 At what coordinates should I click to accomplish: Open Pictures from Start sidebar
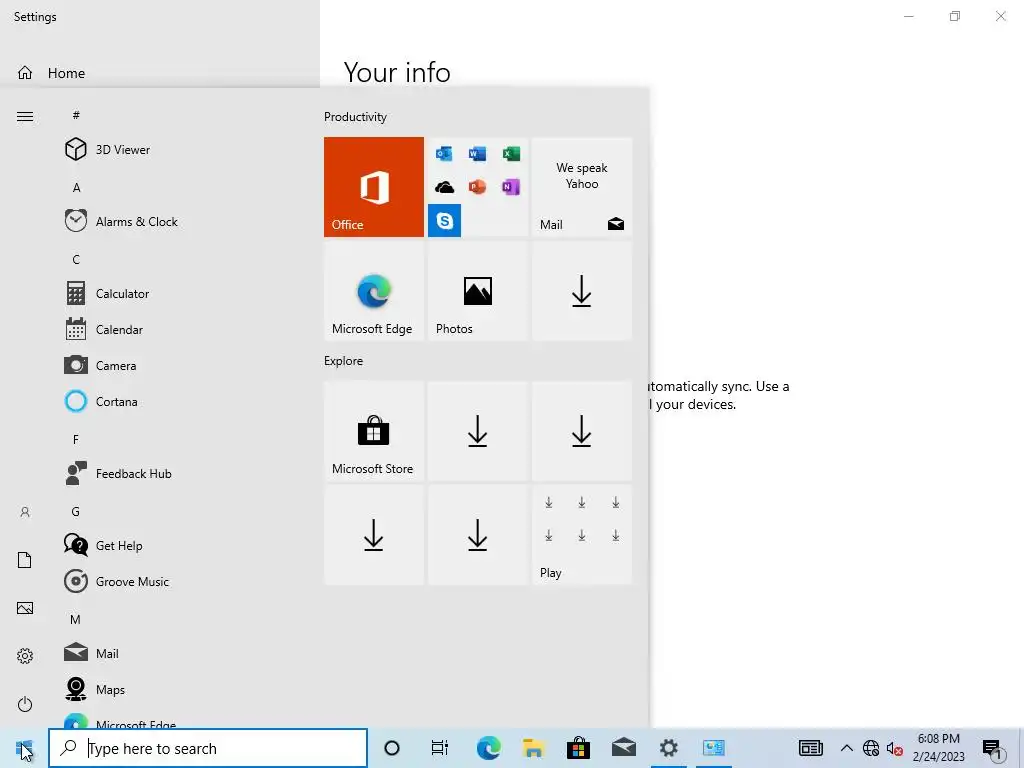(x=25, y=608)
